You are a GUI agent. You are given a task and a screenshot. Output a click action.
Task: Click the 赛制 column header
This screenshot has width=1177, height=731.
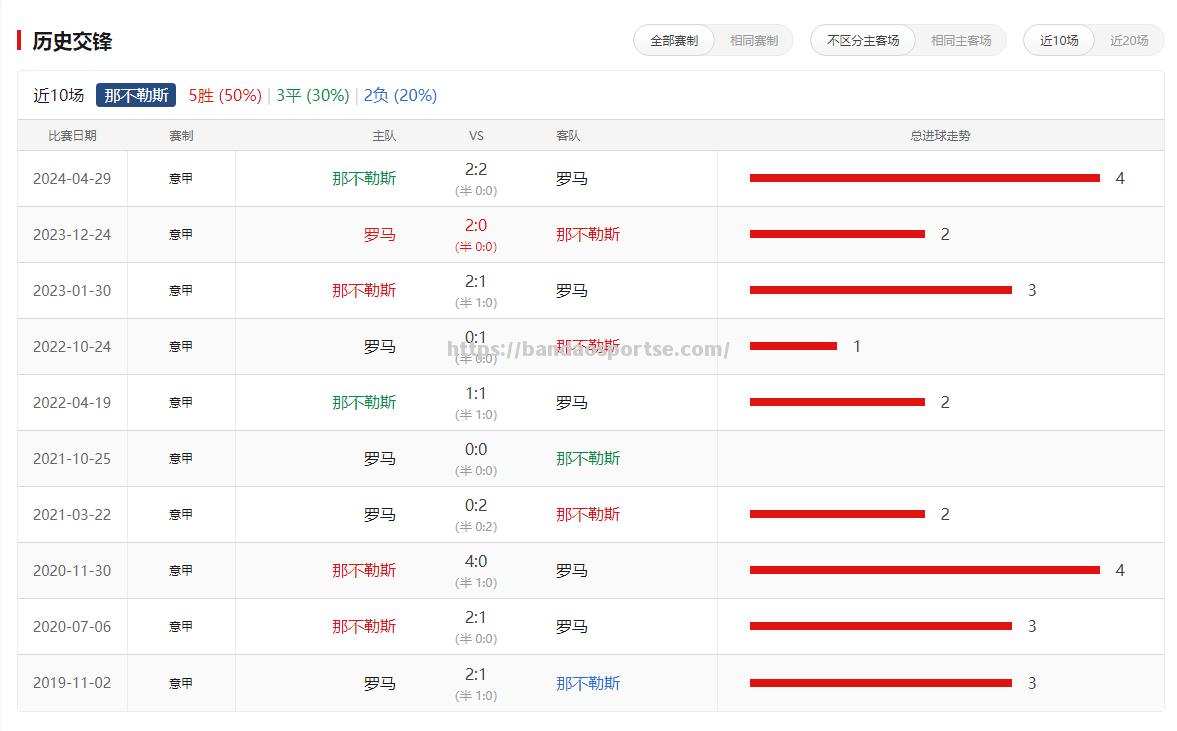coord(181,136)
